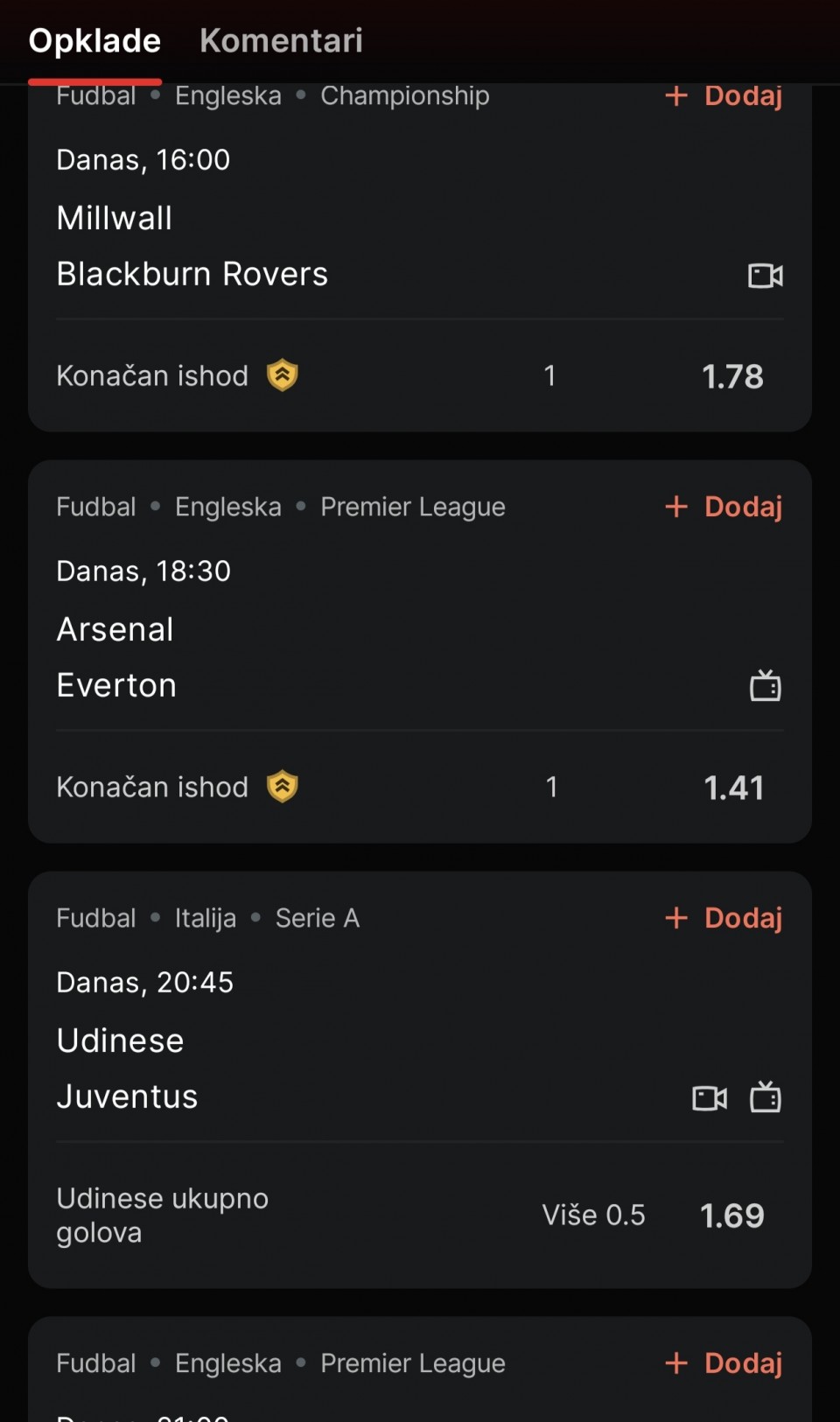The height and width of the screenshot is (1422, 840).
Task: Tap the plus icon on the Serie A card
Action: click(676, 918)
